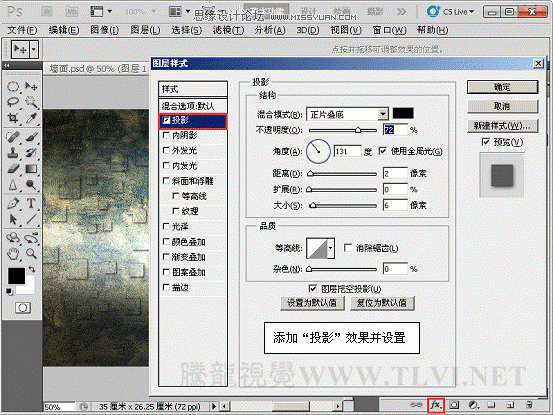The width and height of the screenshot is (553, 415).
Task: Click 设置为默认值 make default button
Action: tap(312, 303)
